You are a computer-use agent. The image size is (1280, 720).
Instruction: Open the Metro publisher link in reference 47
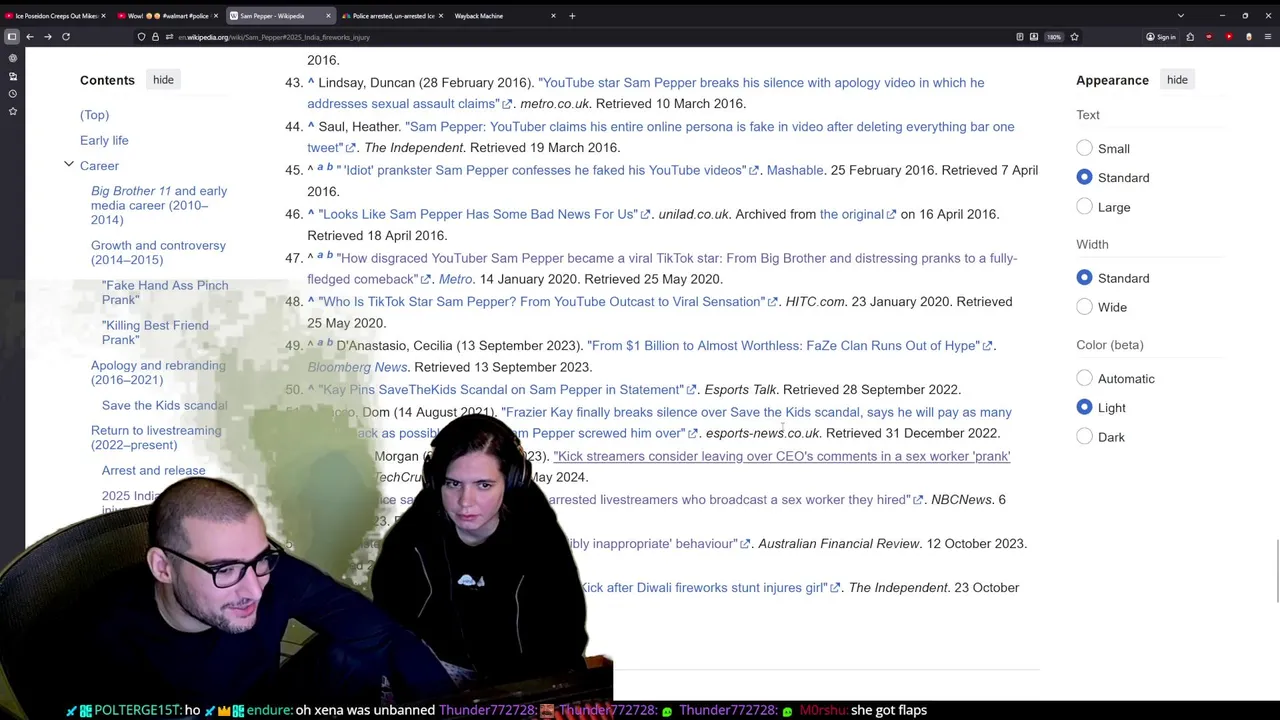click(x=455, y=279)
